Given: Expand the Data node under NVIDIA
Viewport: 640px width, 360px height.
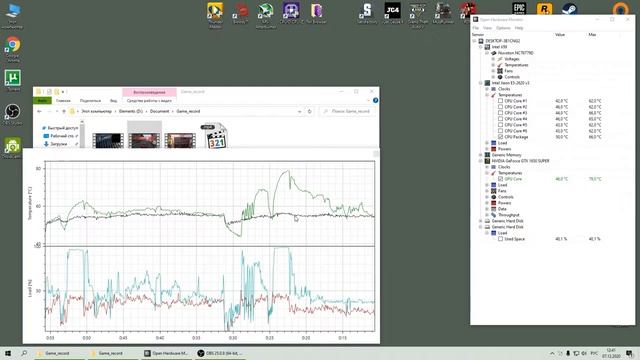Looking at the screenshot, I should (x=487, y=209).
